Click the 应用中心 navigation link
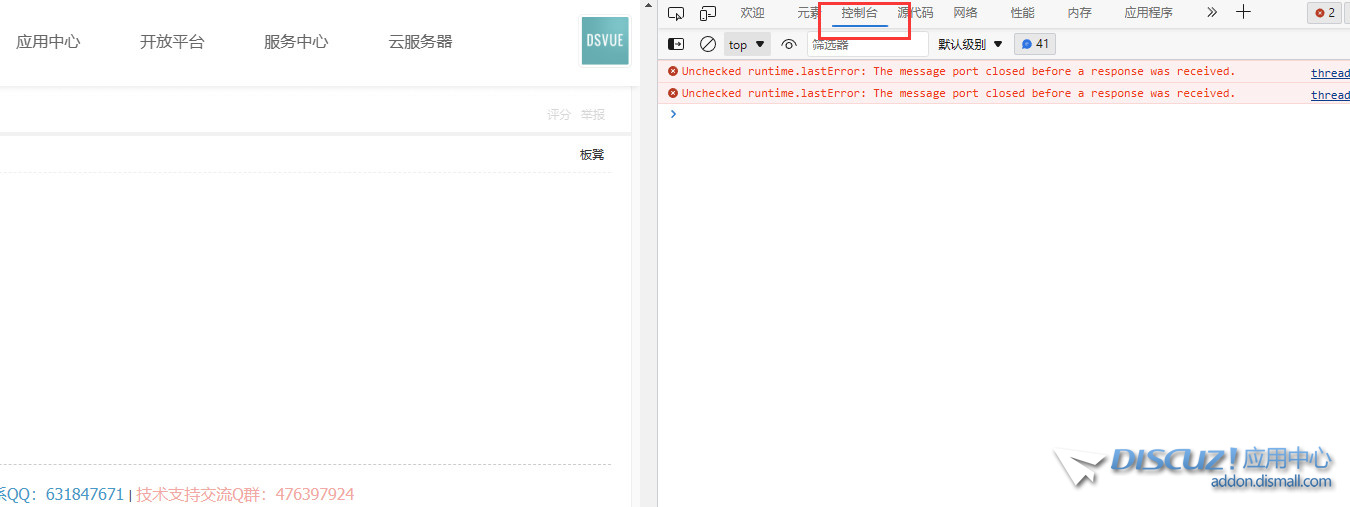The height and width of the screenshot is (507, 1350). [48, 42]
